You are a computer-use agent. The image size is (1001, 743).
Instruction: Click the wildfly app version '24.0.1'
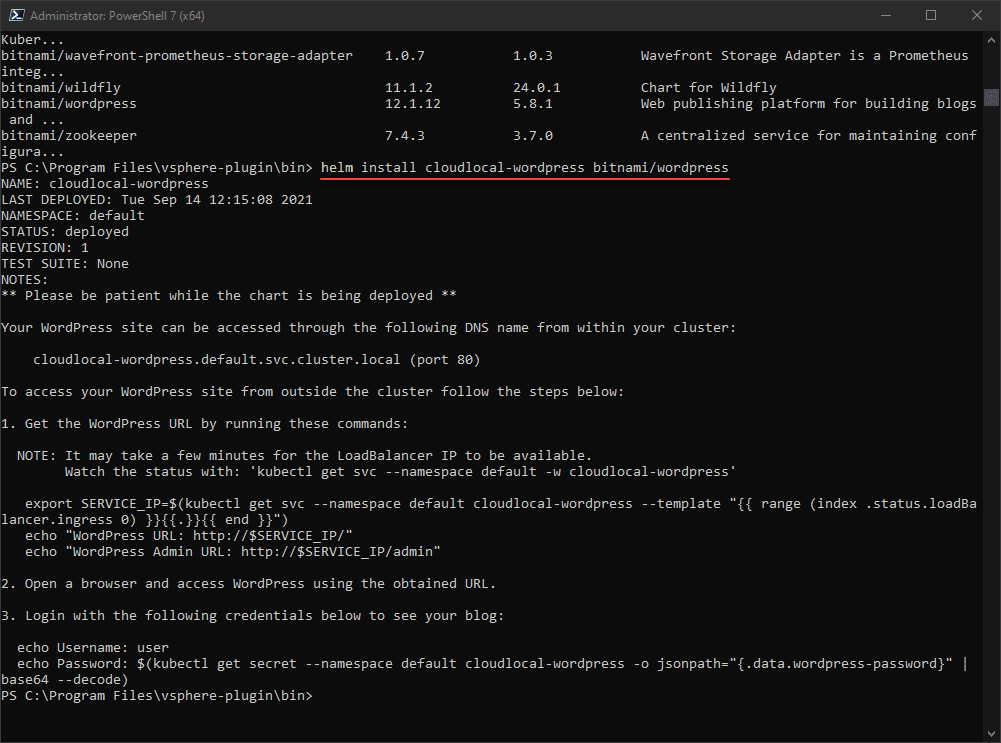pos(536,87)
